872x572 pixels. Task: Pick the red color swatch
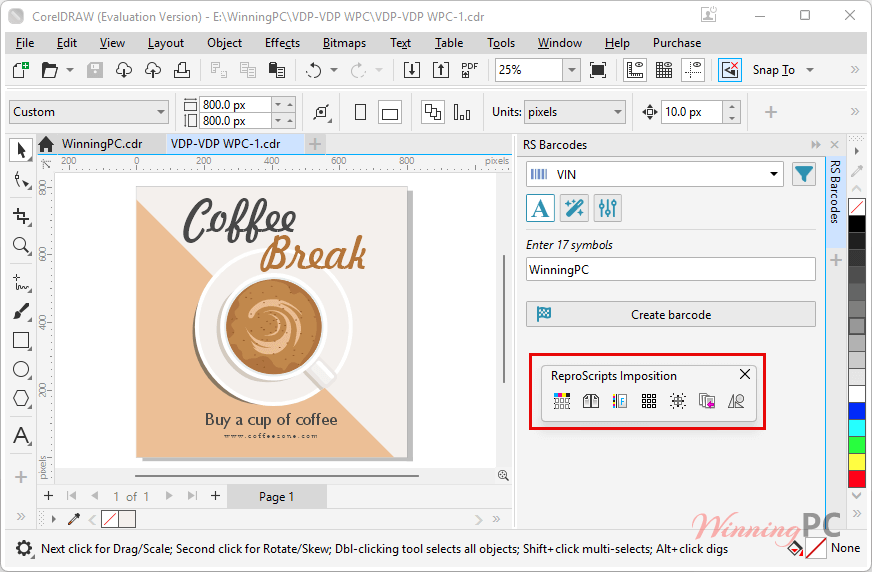[x=857, y=479]
